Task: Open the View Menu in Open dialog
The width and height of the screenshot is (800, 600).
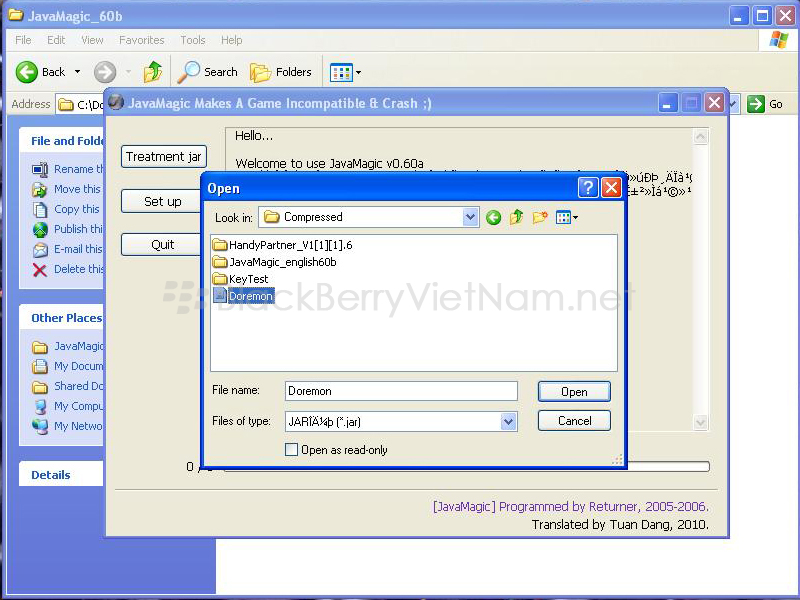Action: click(x=566, y=218)
